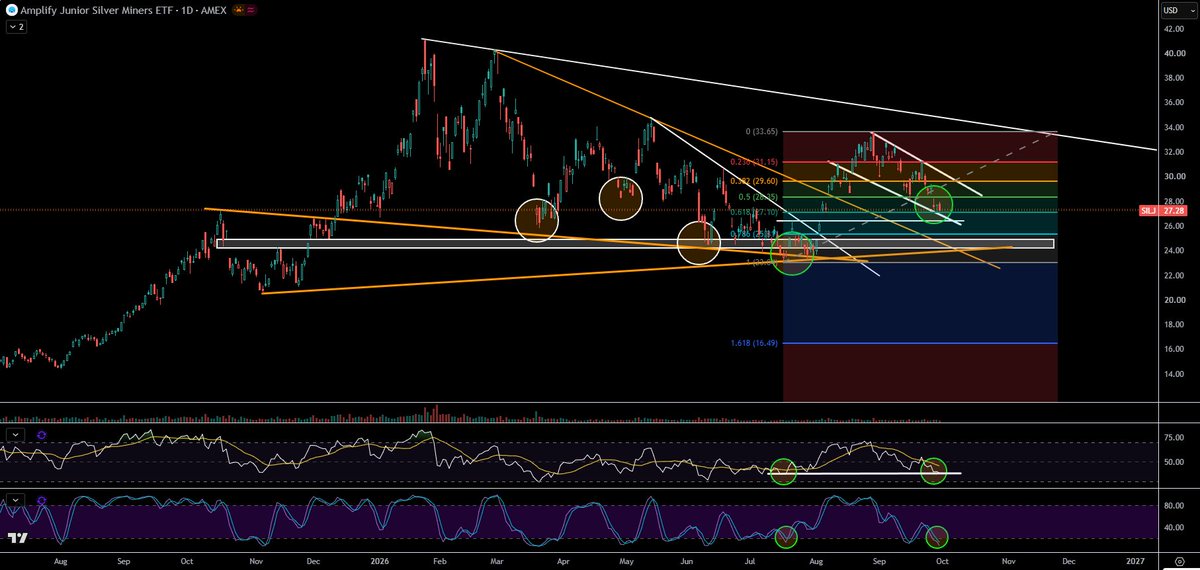
Task: Click the Stochastic scale value 80.00
Action: 1172,506
